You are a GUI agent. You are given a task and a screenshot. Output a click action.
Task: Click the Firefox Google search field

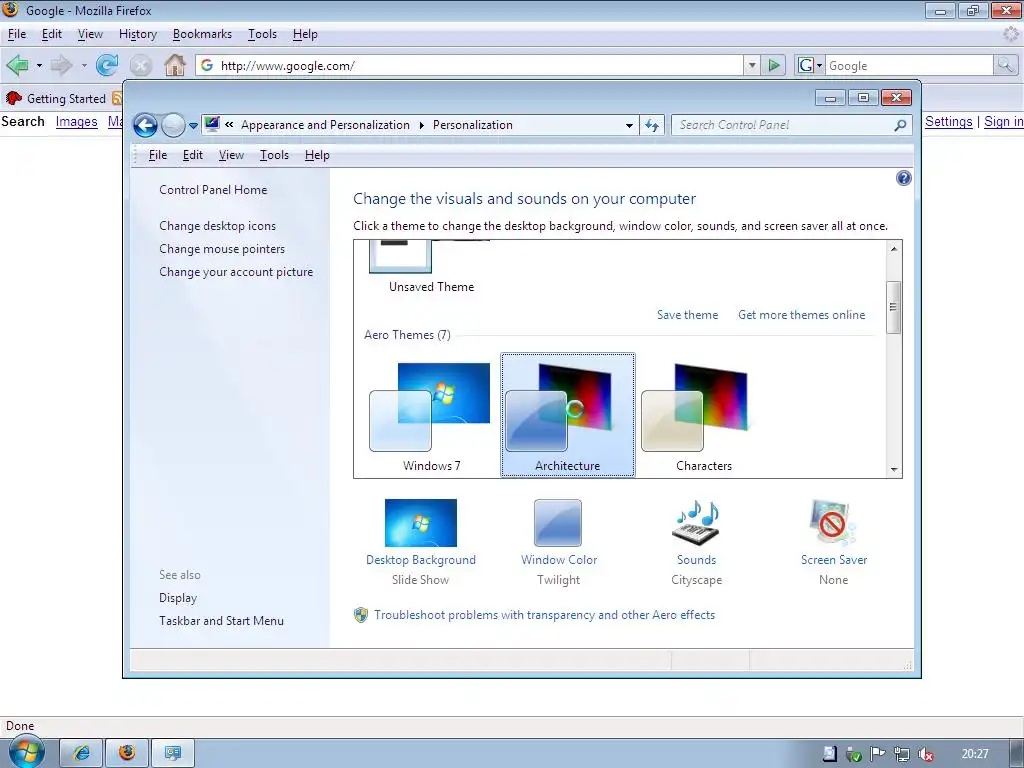point(909,65)
